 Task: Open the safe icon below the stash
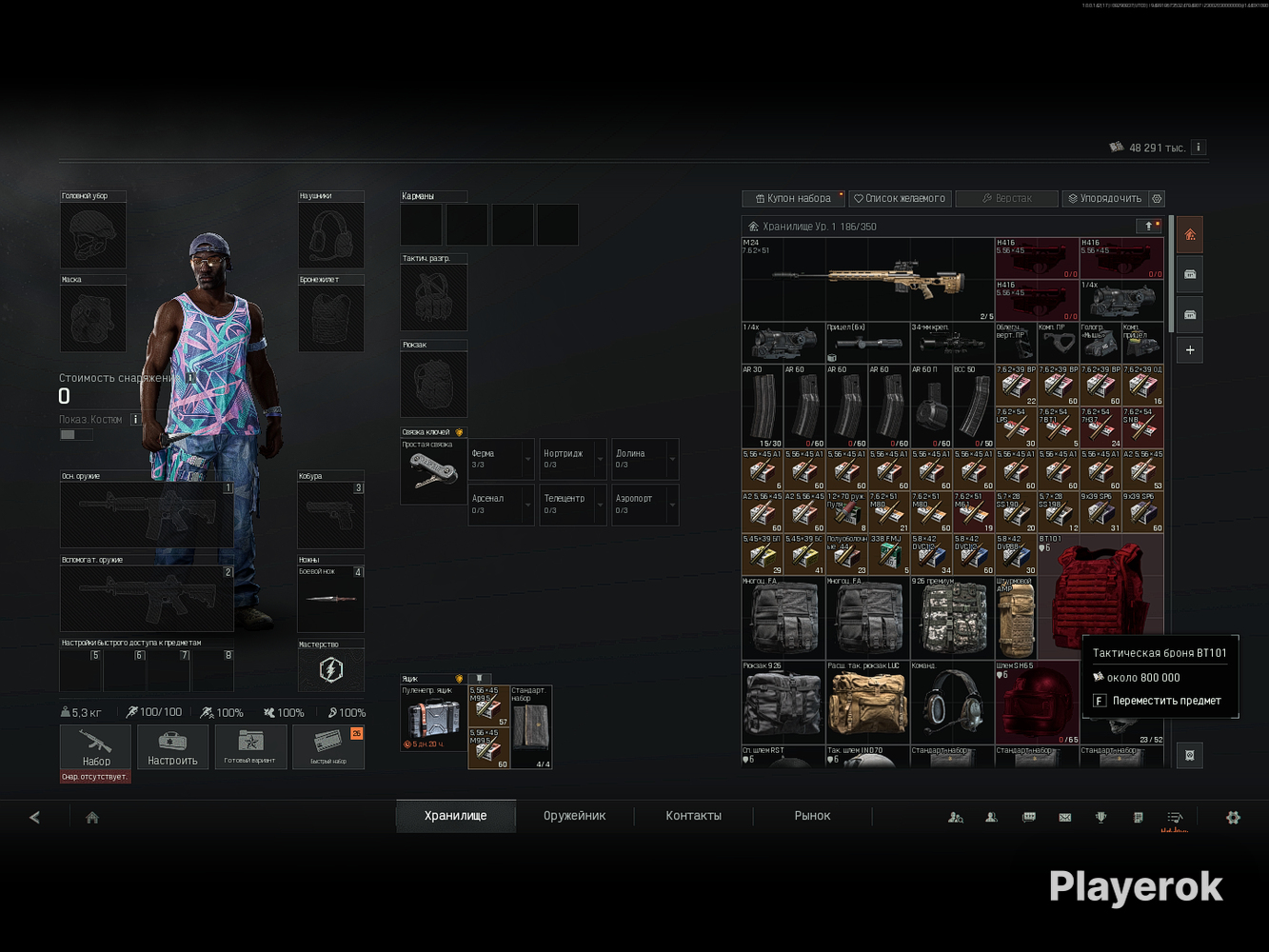(x=1190, y=755)
